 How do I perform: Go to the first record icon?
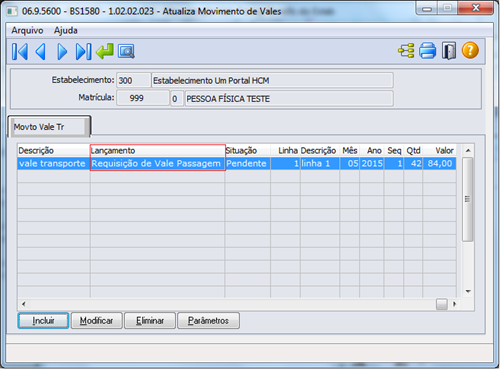pyautogui.click(x=20, y=52)
